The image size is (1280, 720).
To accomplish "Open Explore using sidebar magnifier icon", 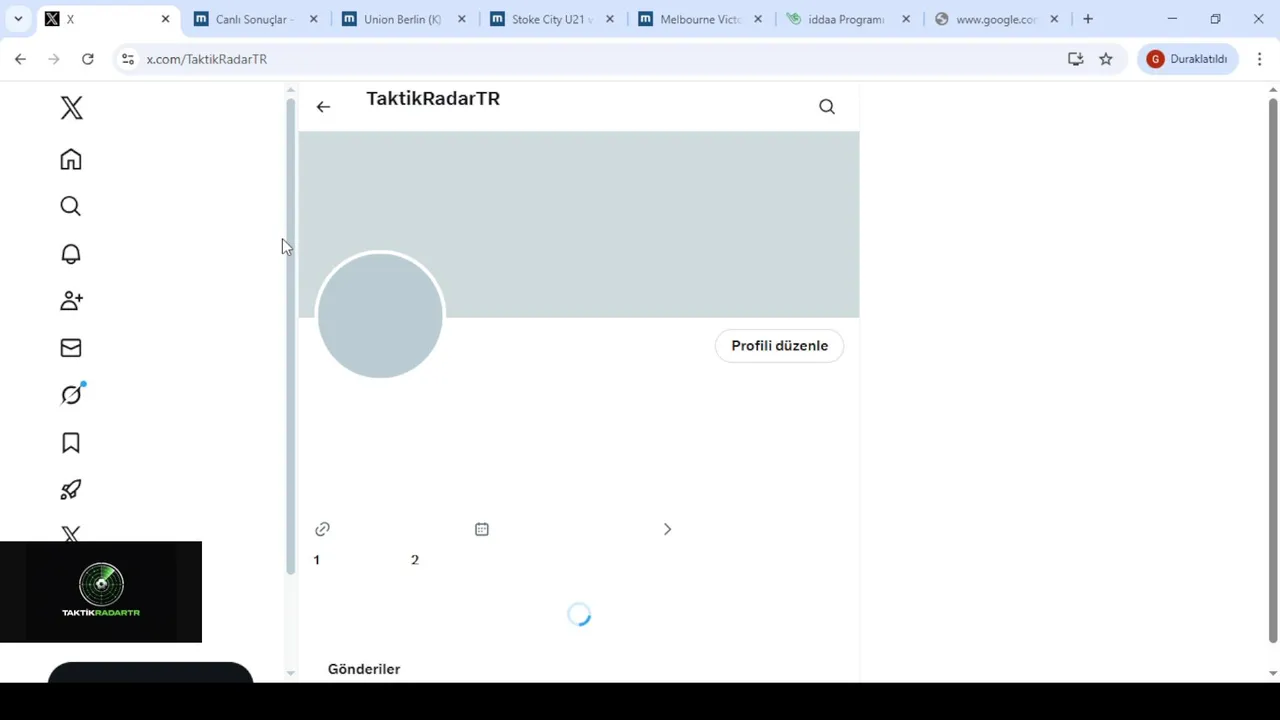I will point(71,206).
